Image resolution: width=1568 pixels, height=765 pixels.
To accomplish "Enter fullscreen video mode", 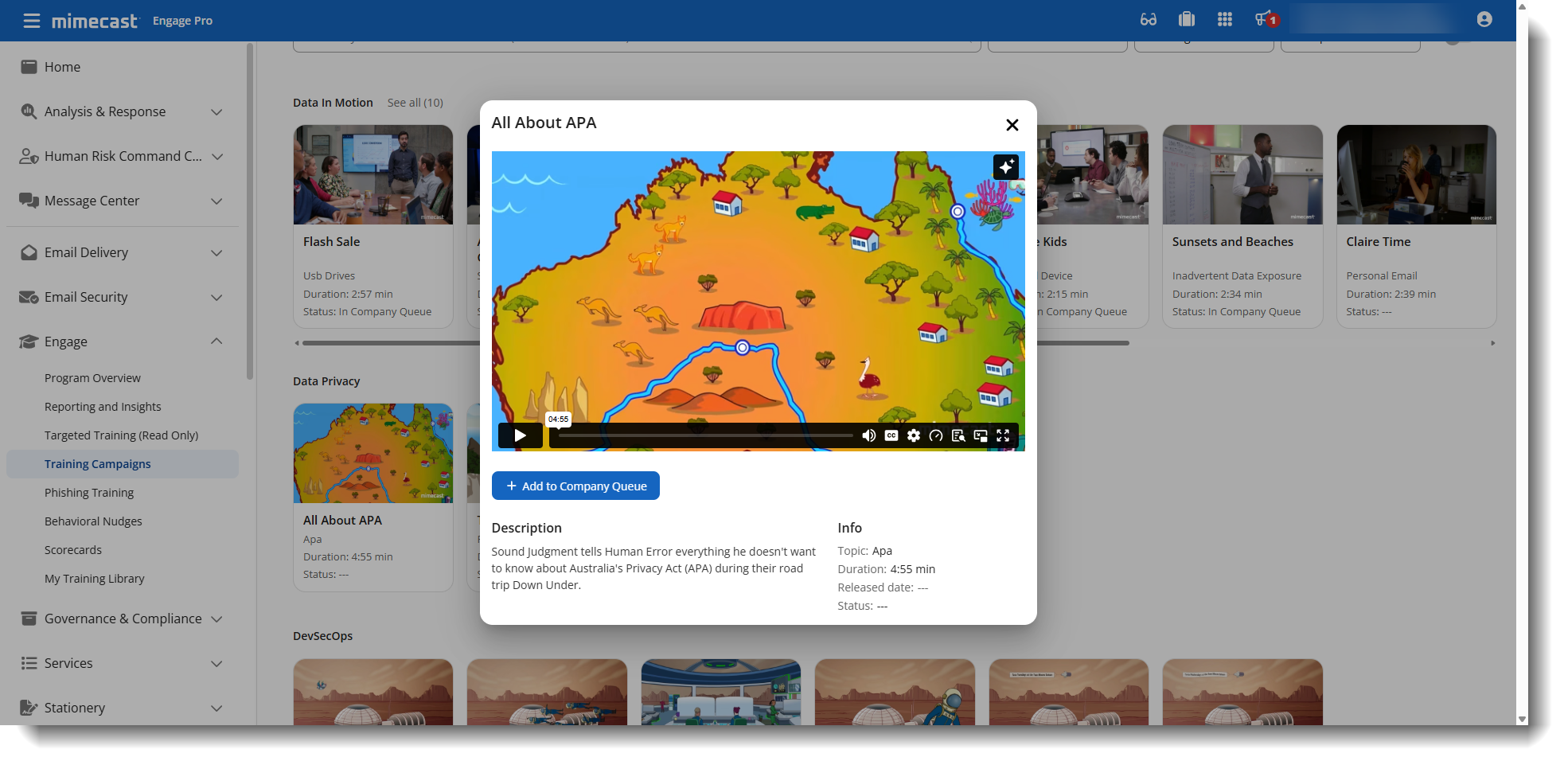I will [1003, 435].
